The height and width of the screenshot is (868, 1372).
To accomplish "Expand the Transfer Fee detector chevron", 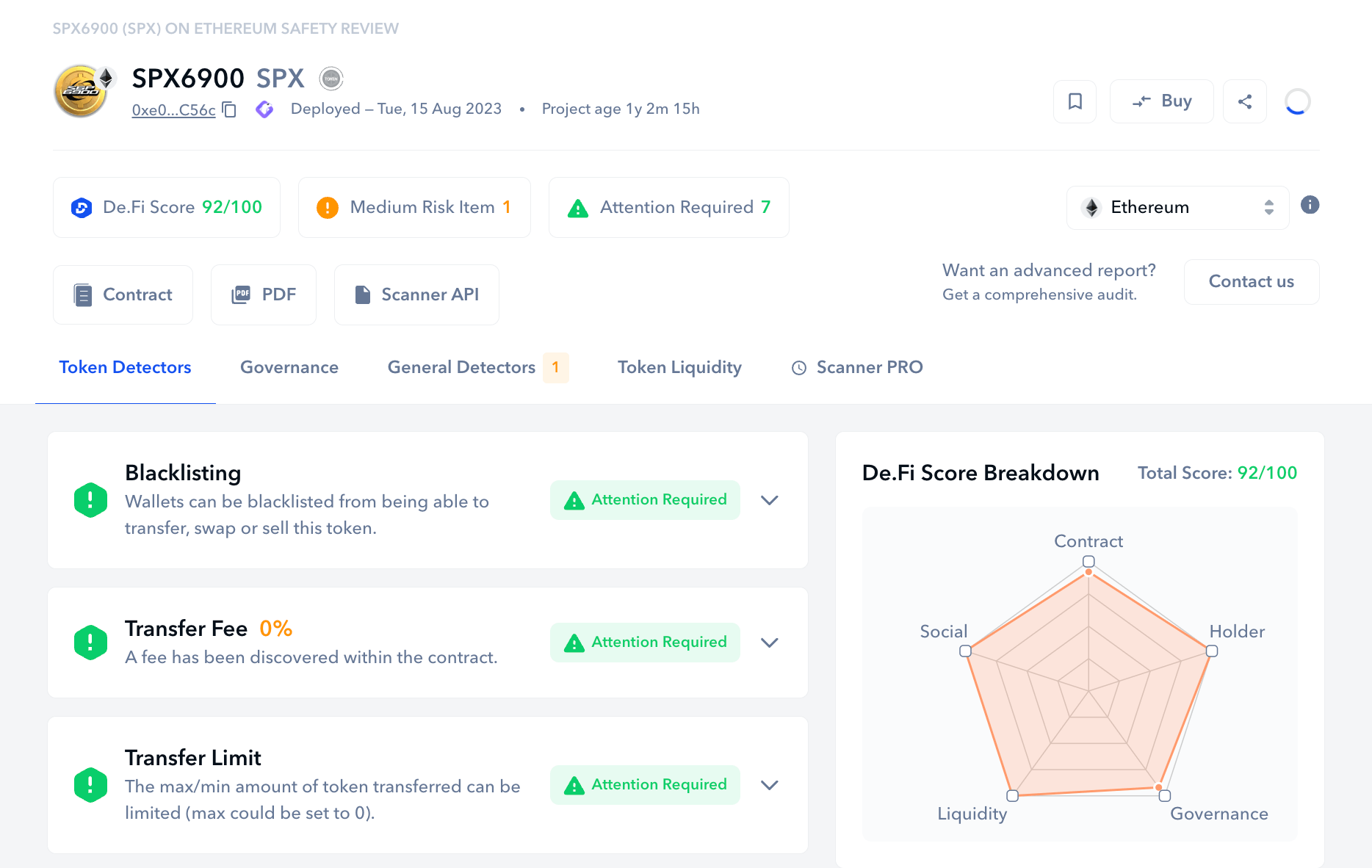I will [769, 643].
